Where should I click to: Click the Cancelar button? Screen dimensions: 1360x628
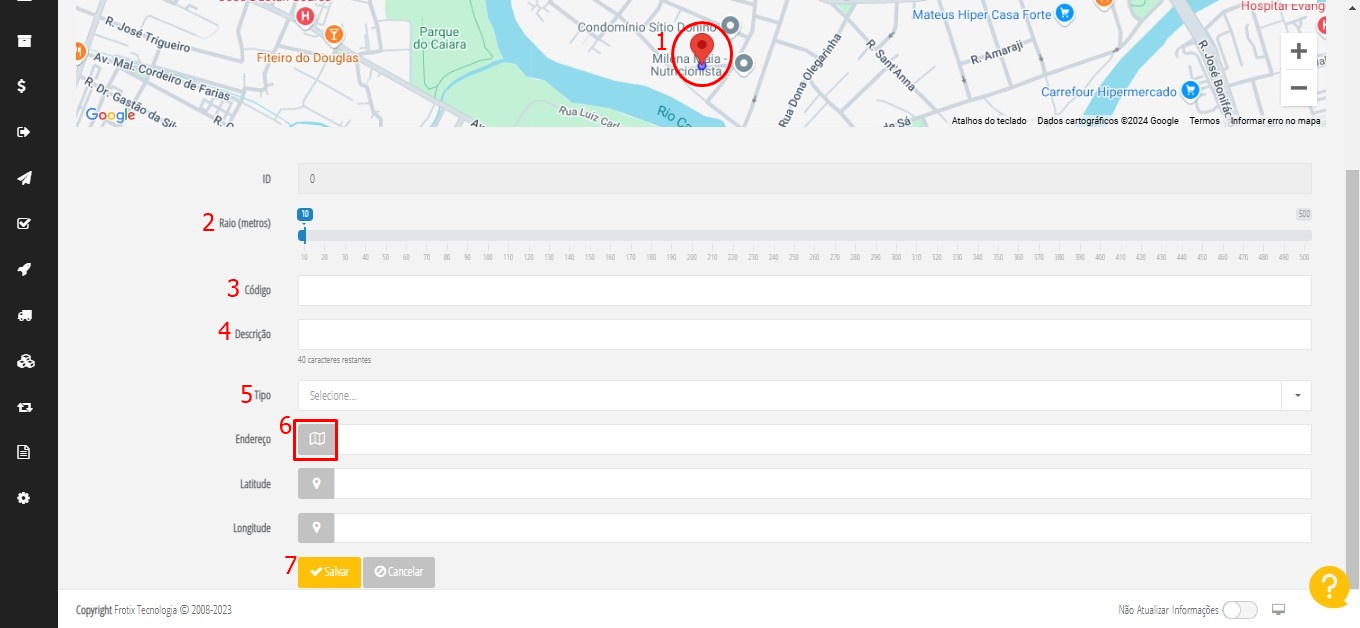coord(398,572)
